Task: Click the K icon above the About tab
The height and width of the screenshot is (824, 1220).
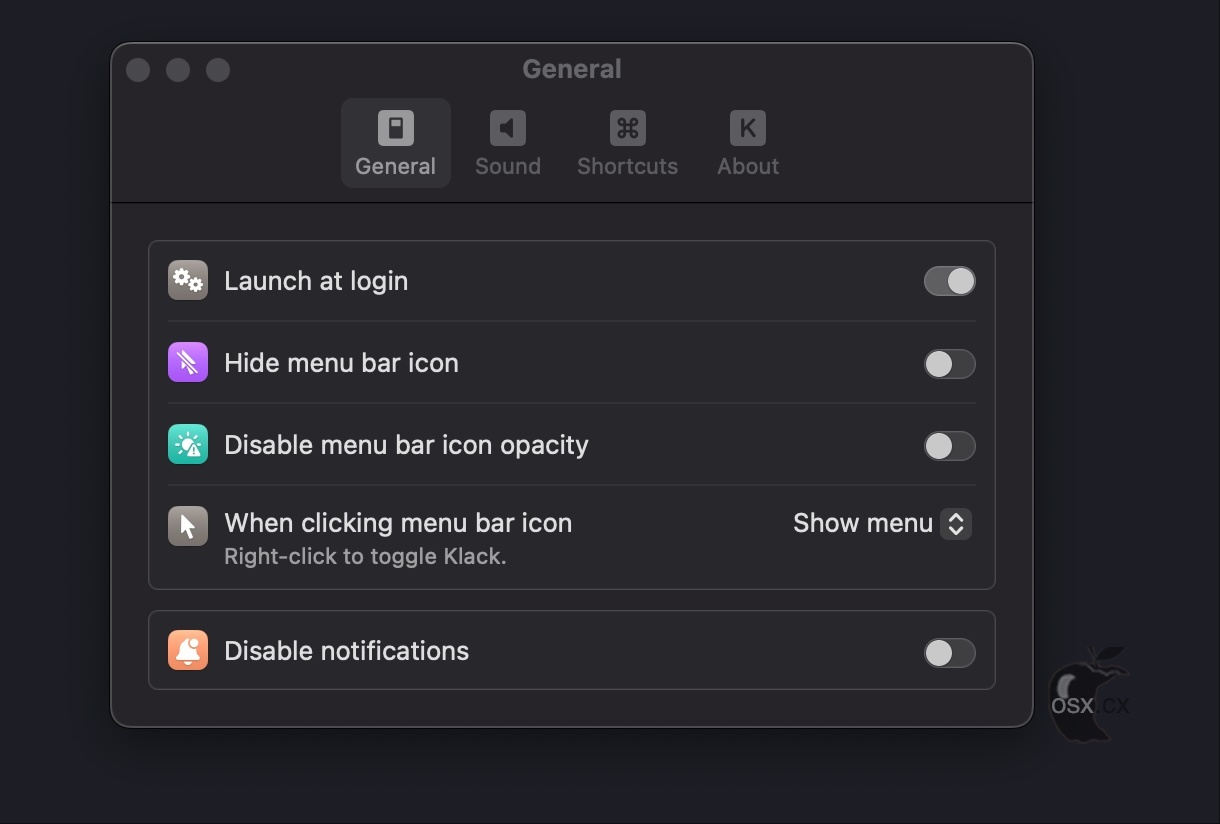Action: 747,126
